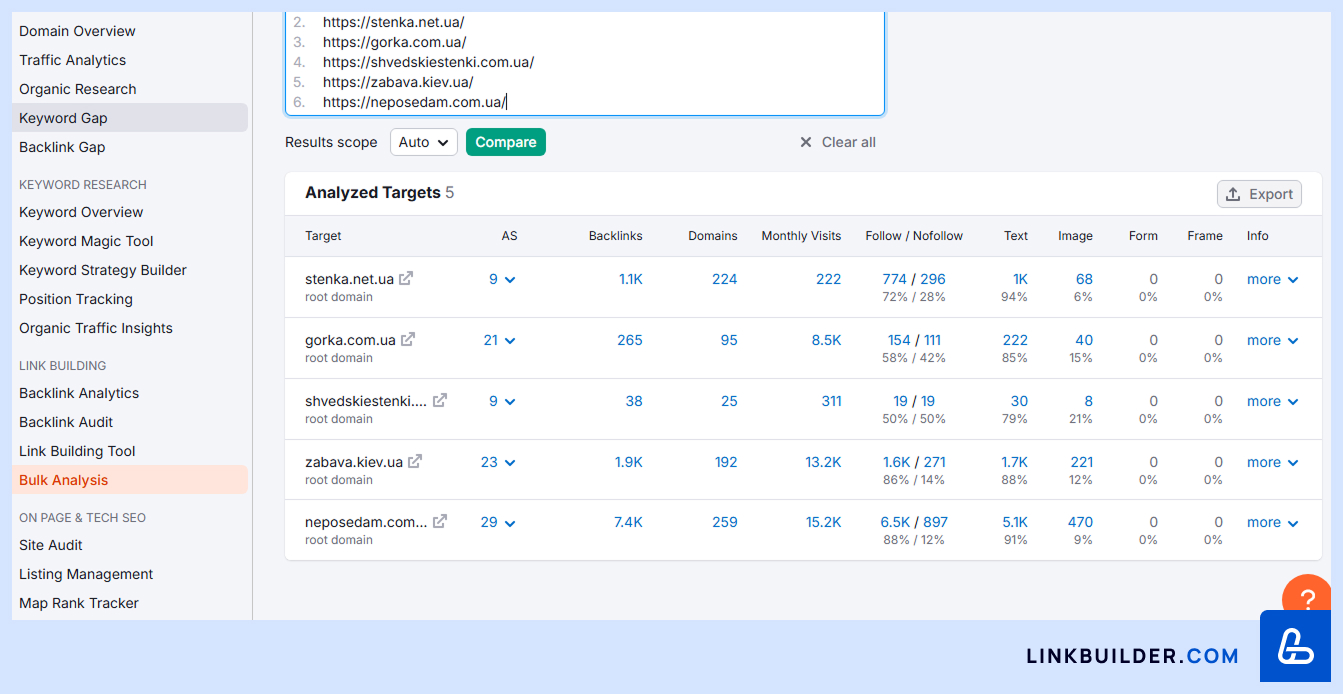Expand AS score 9 for stenka.net.ua

[x=502, y=280]
